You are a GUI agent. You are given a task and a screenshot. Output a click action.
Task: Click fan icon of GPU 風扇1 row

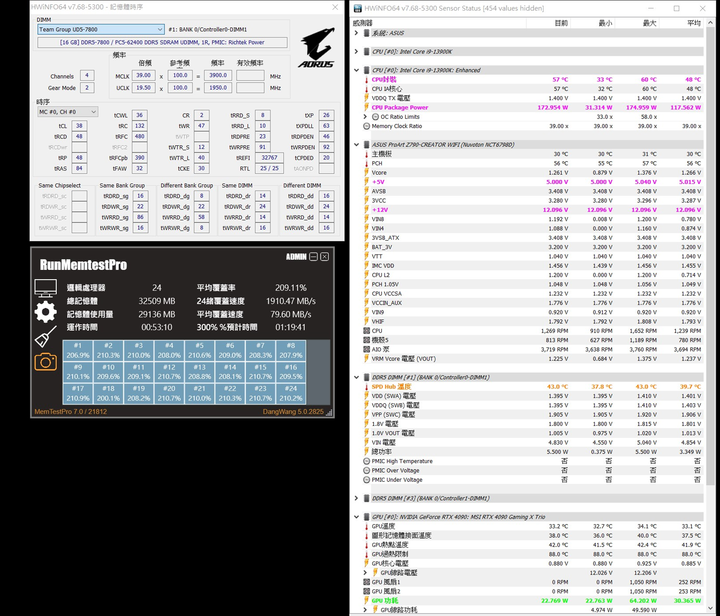coord(366,582)
